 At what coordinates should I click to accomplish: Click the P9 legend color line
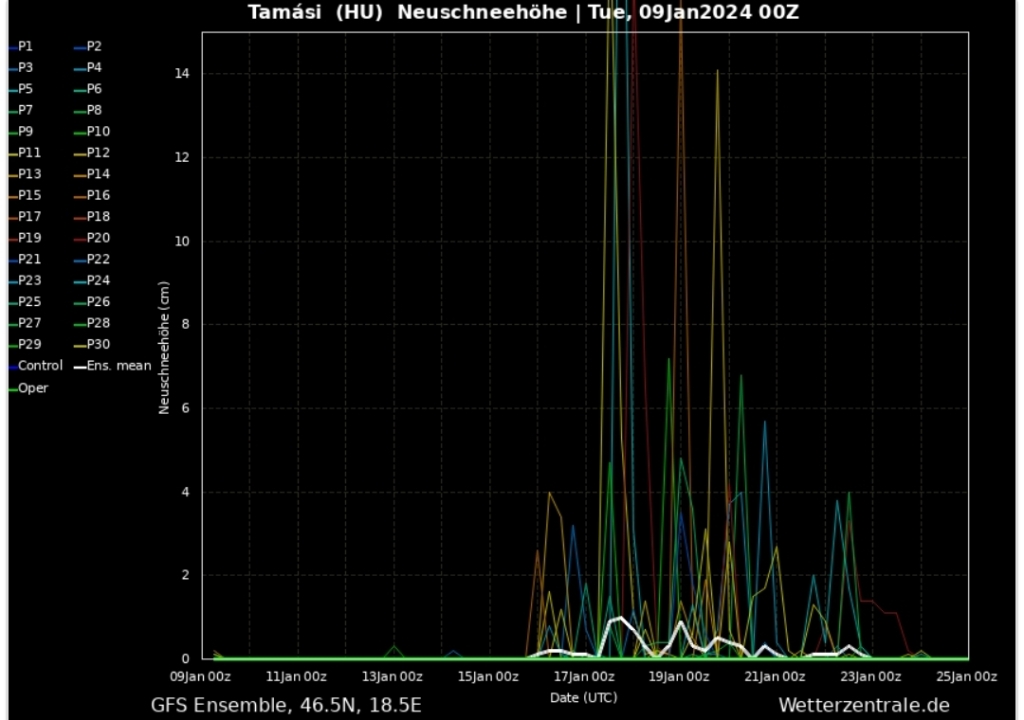click(x=12, y=132)
